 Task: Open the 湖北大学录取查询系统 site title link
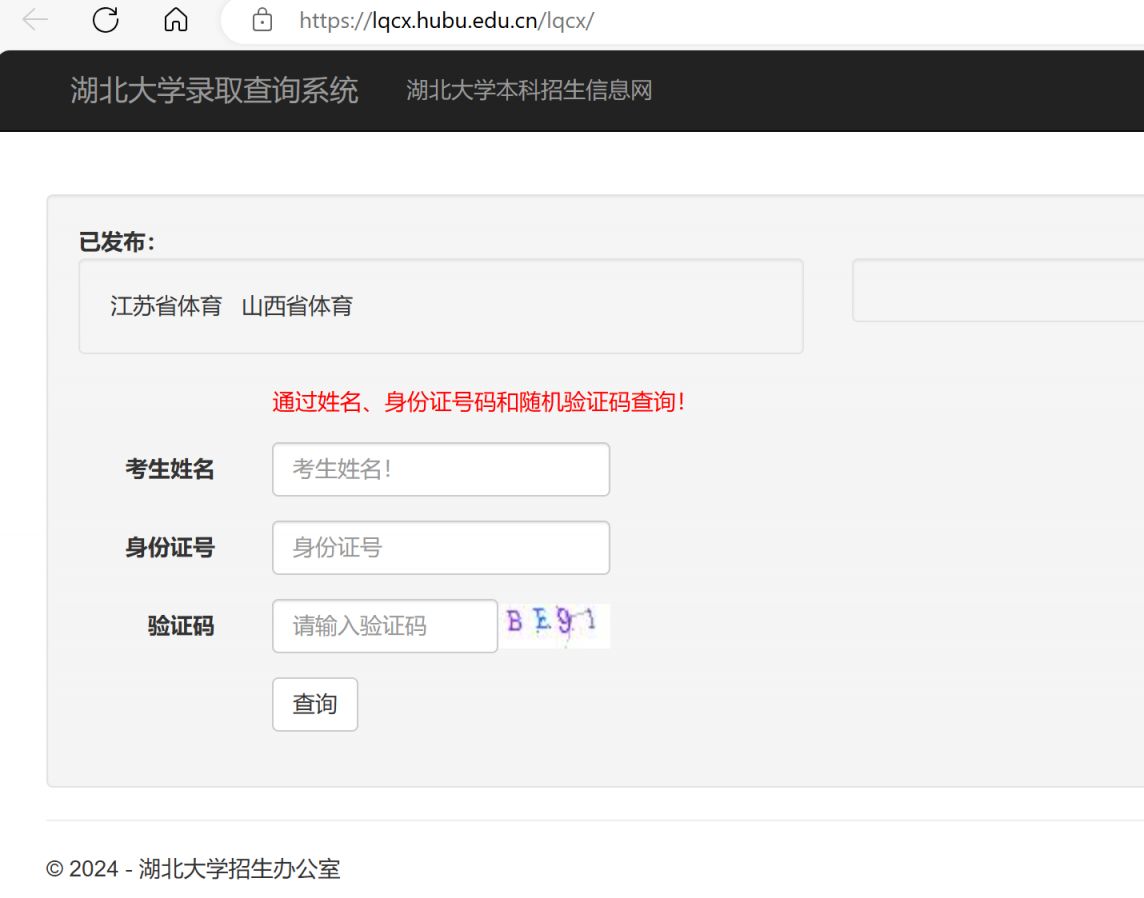(x=214, y=90)
